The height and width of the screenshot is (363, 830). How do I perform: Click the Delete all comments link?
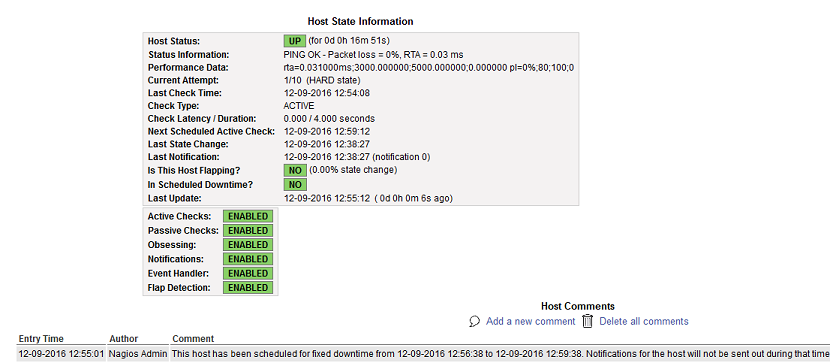point(644,321)
